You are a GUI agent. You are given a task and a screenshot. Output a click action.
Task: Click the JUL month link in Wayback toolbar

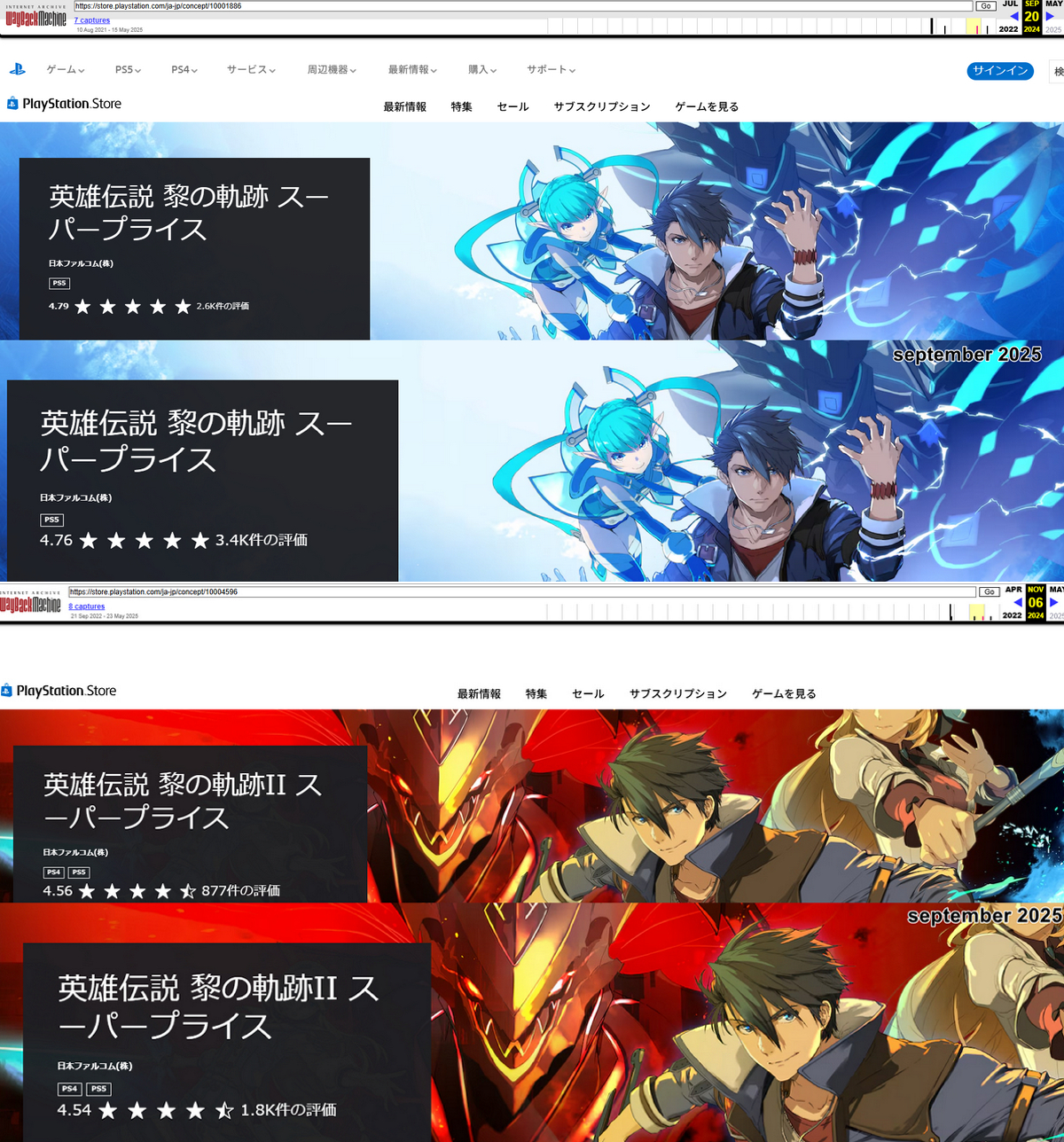(1010, 4)
